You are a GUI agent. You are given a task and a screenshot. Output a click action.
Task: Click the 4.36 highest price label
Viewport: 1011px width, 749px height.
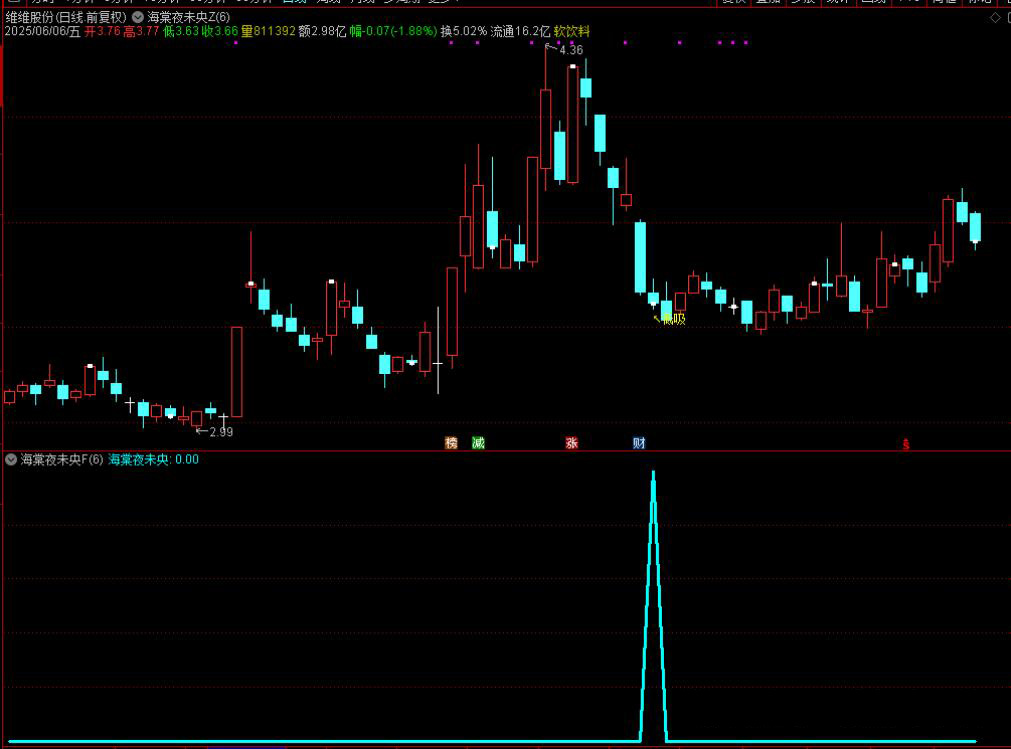tap(570, 50)
